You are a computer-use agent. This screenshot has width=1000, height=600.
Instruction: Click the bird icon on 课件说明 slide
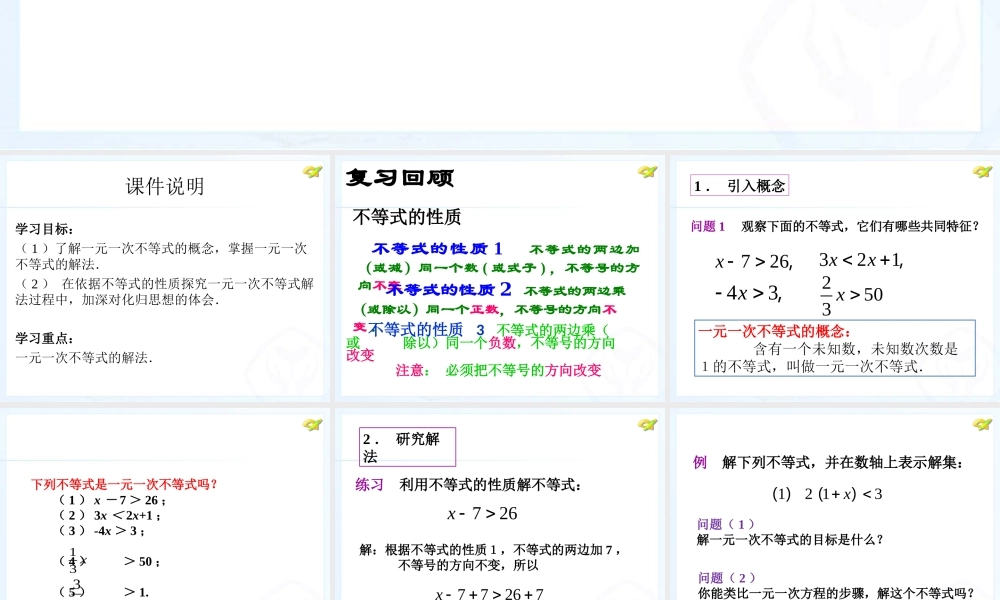point(312,172)
